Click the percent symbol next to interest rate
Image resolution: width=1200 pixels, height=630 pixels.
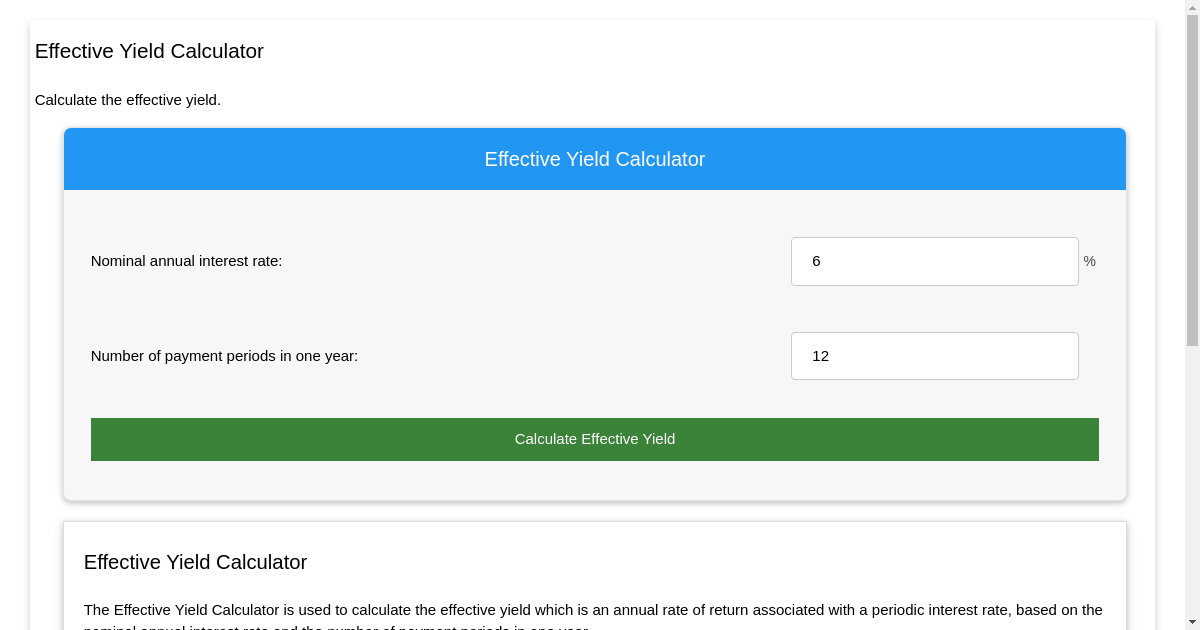pos(1089,261)
